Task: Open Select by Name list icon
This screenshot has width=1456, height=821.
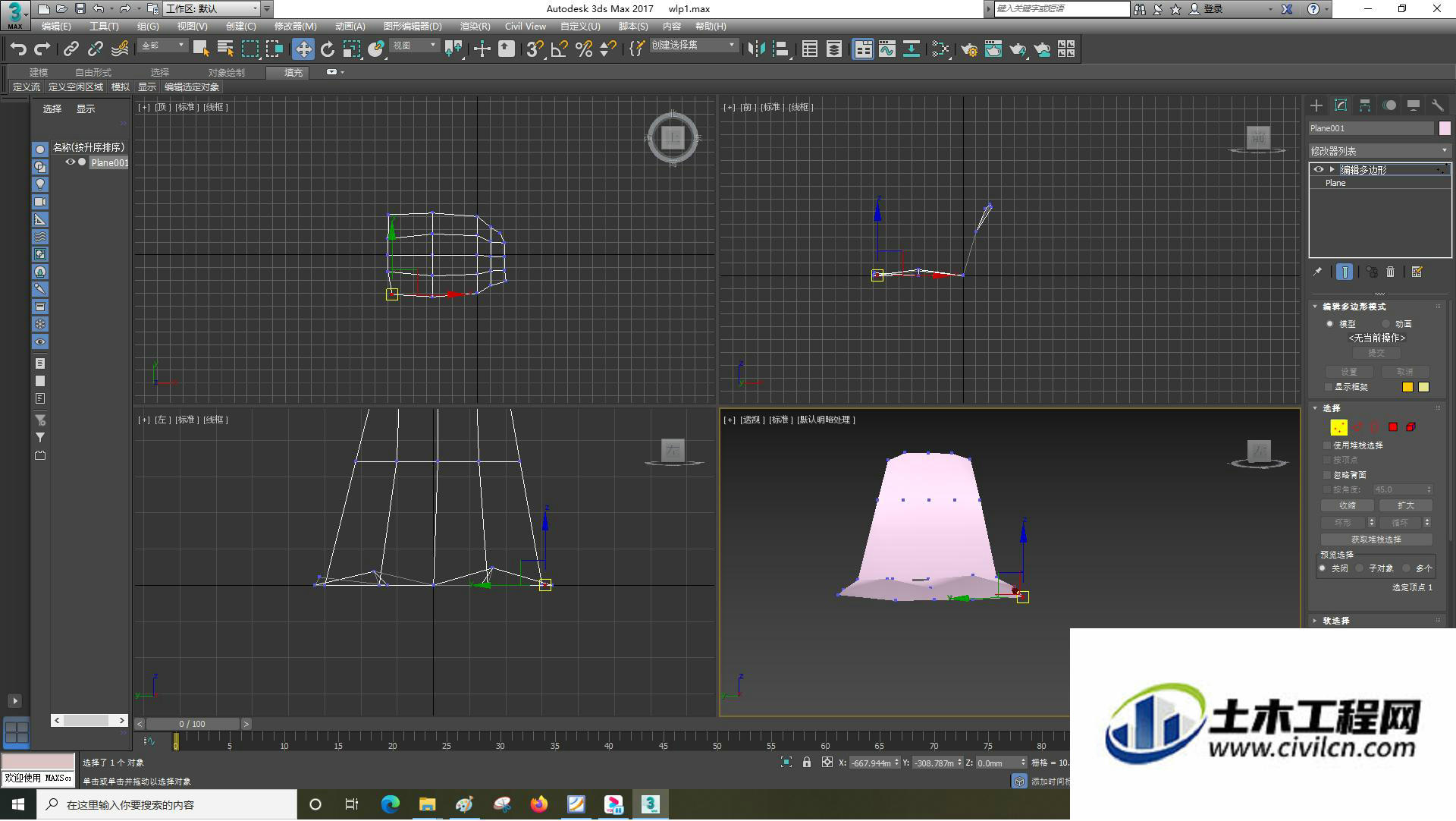Action: (x=225, y=49)
